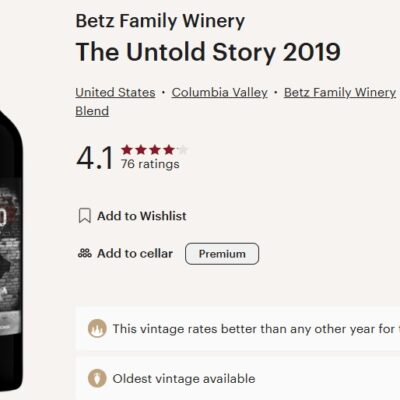Click the cellar grapes icon
The height and width of the screenshot is (400, 400).
tap(85, 253)
